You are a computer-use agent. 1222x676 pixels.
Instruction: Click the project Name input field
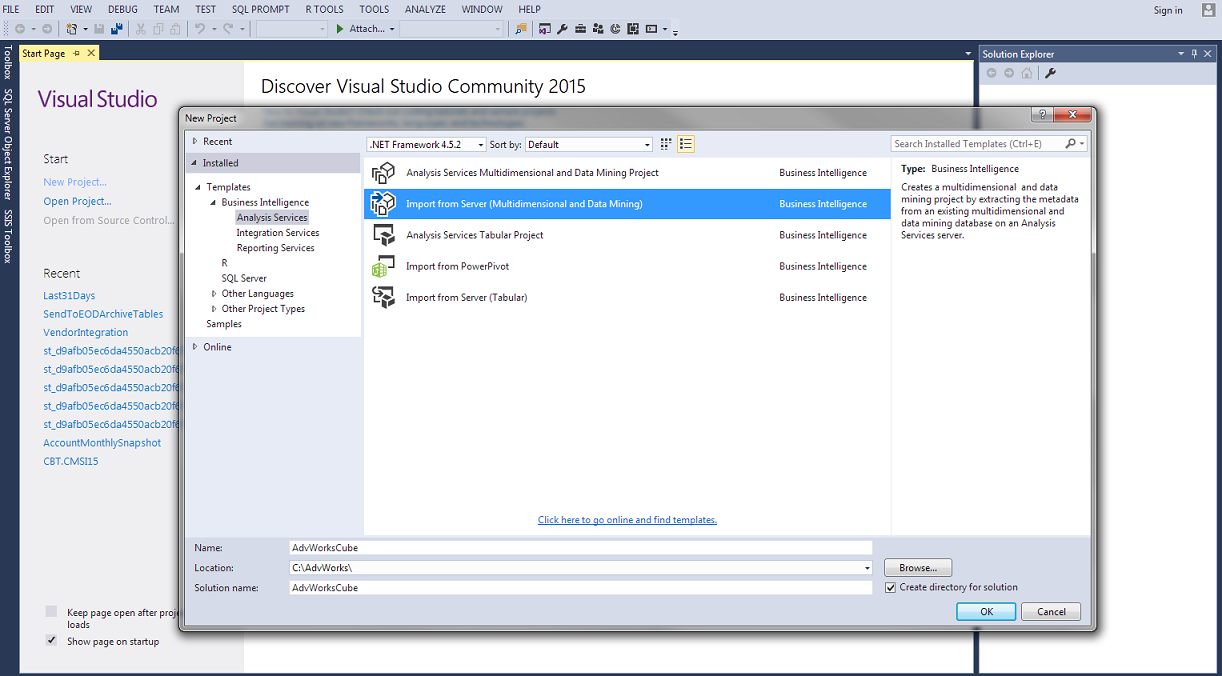580,548
